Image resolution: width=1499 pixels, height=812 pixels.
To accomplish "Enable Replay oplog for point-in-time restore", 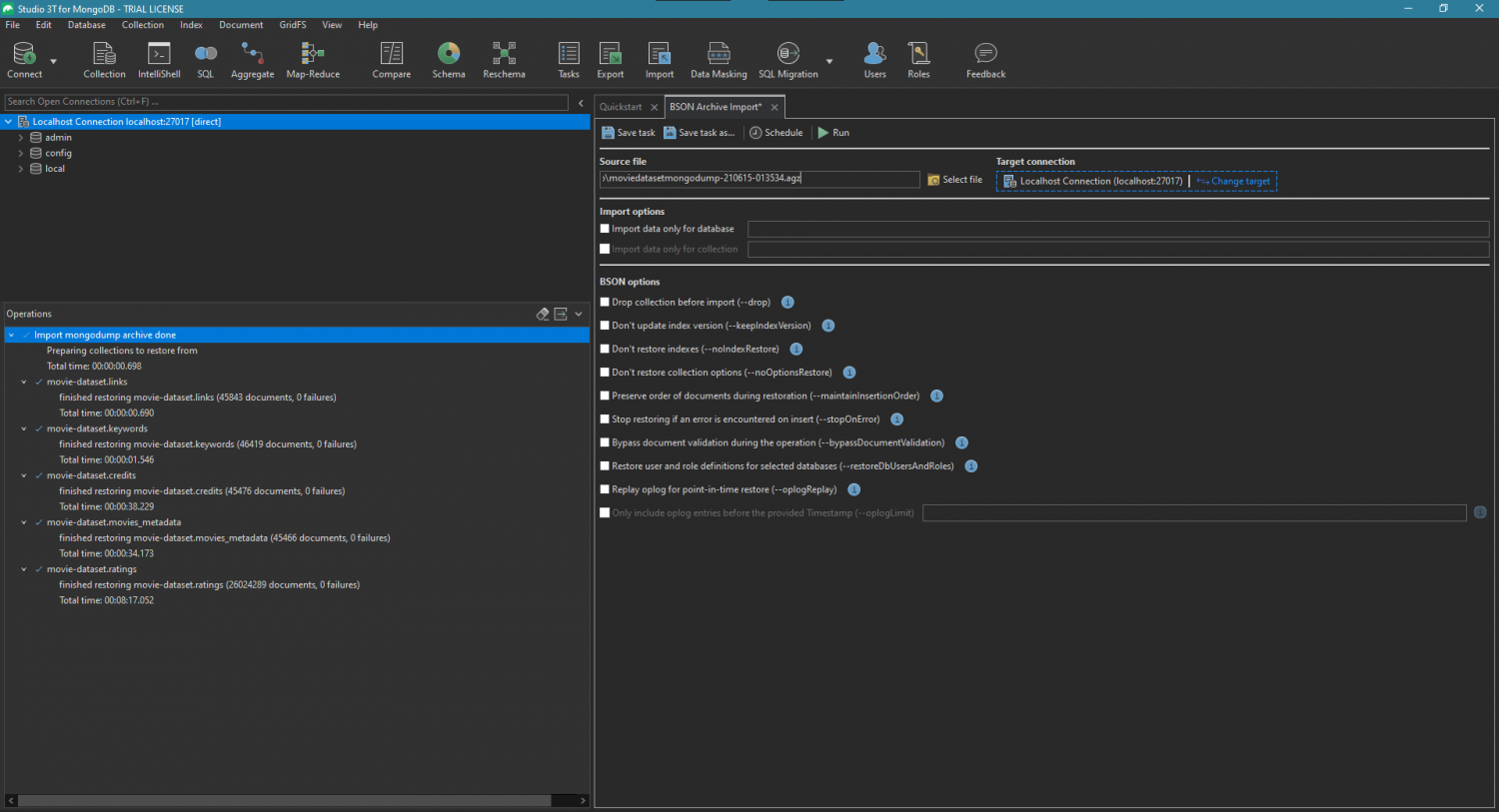I will click(605, 489).
